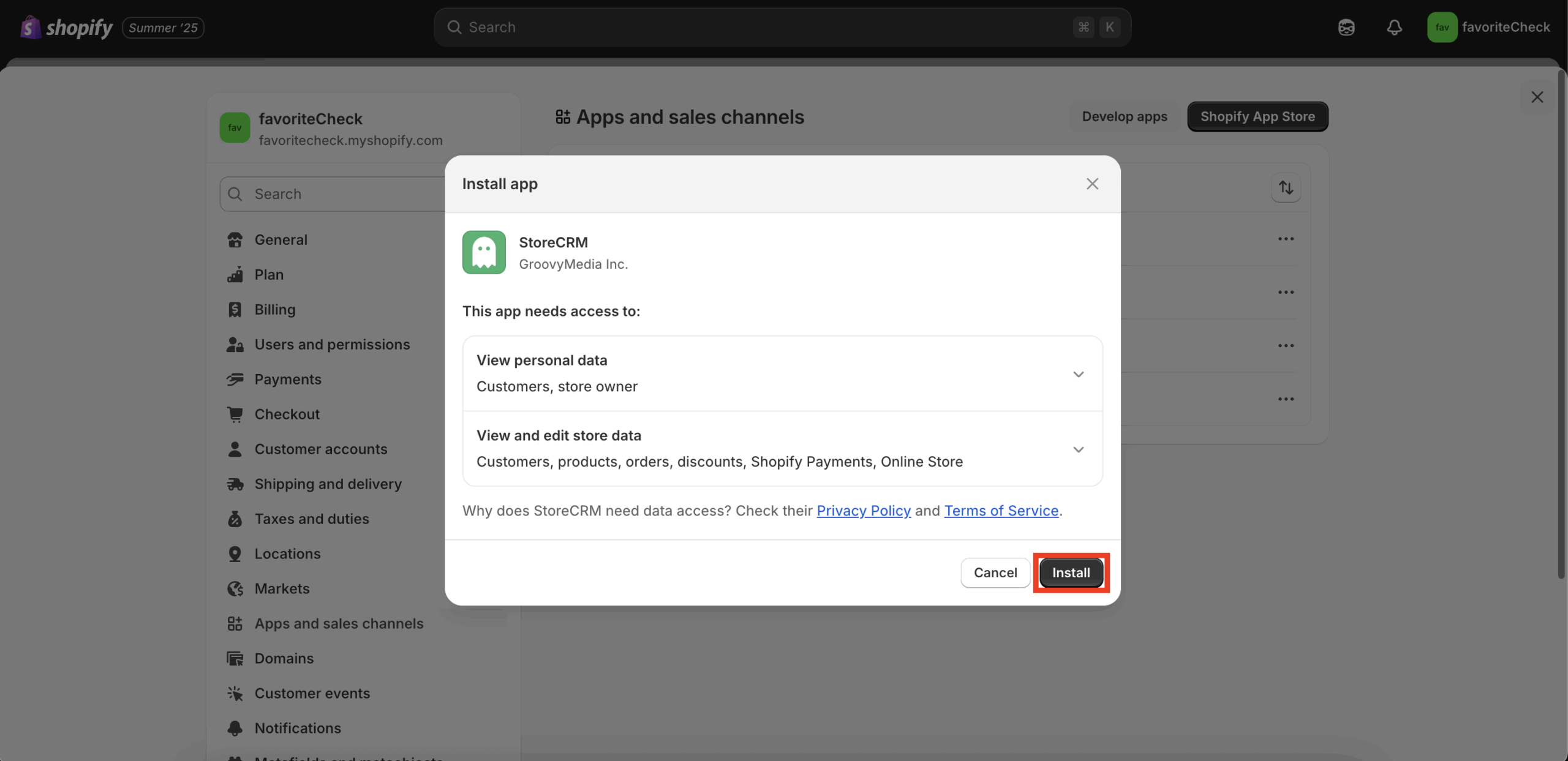This screenshot has width=1568, height=761.
Task: Open Customer events settings
Action: 312,693
